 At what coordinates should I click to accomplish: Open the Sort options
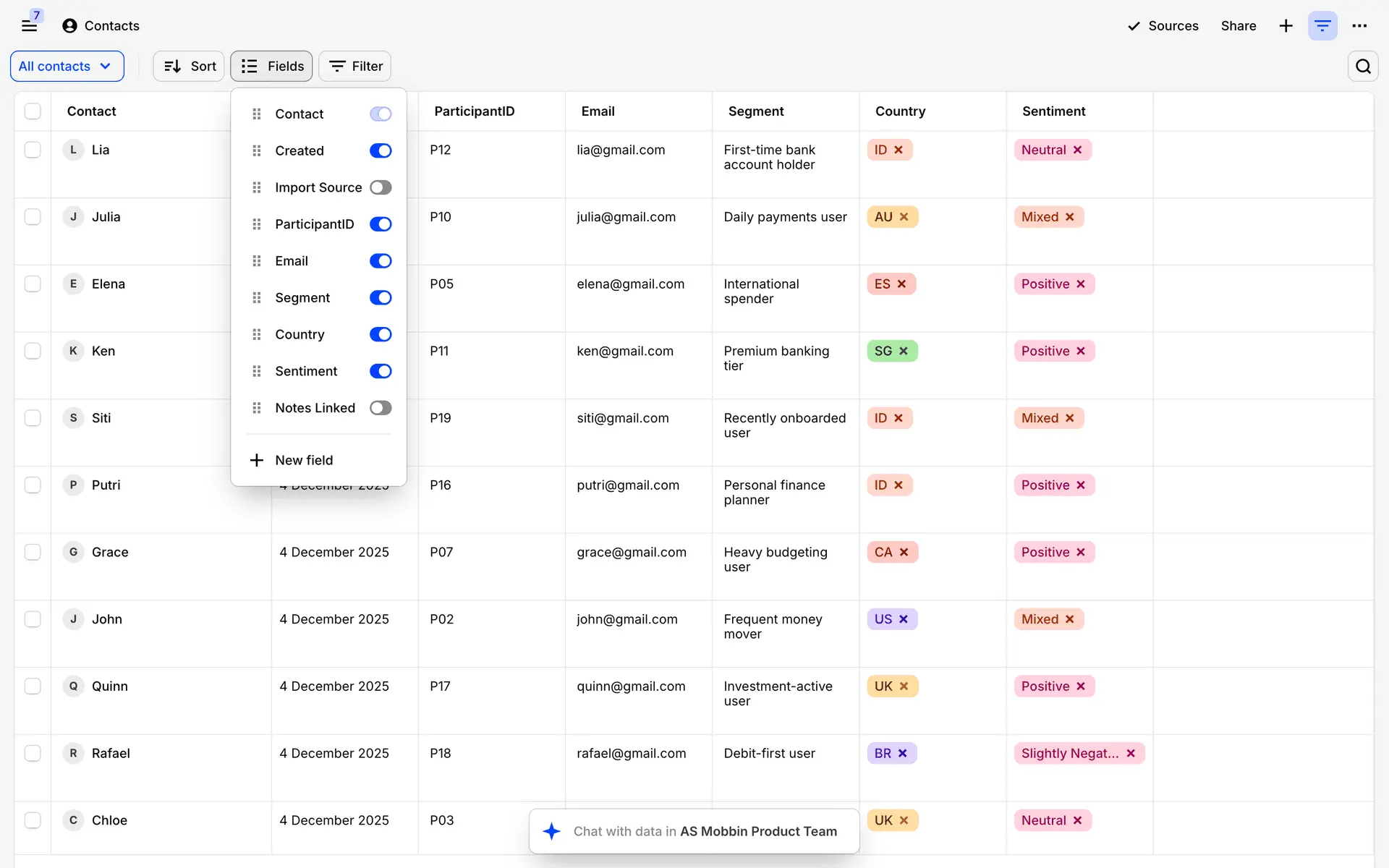pos(190,66)
